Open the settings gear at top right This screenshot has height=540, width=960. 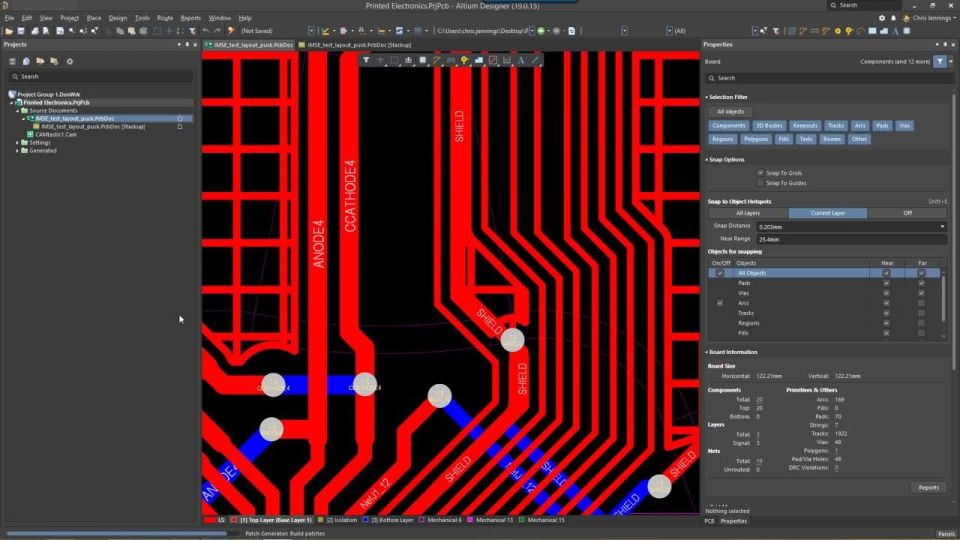click(882, 18)
